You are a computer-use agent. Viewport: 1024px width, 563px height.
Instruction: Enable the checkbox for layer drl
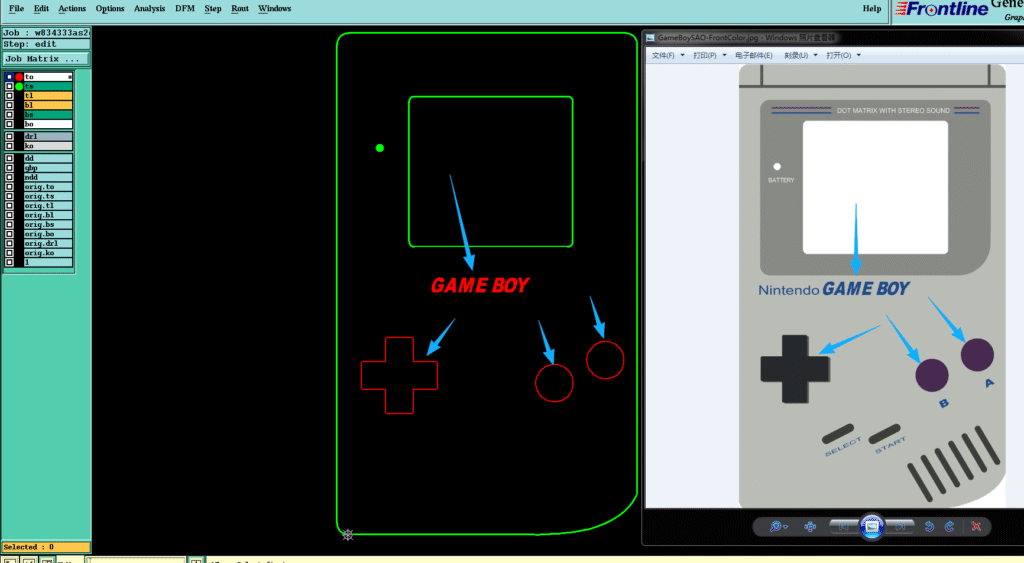tap(9, 136)
